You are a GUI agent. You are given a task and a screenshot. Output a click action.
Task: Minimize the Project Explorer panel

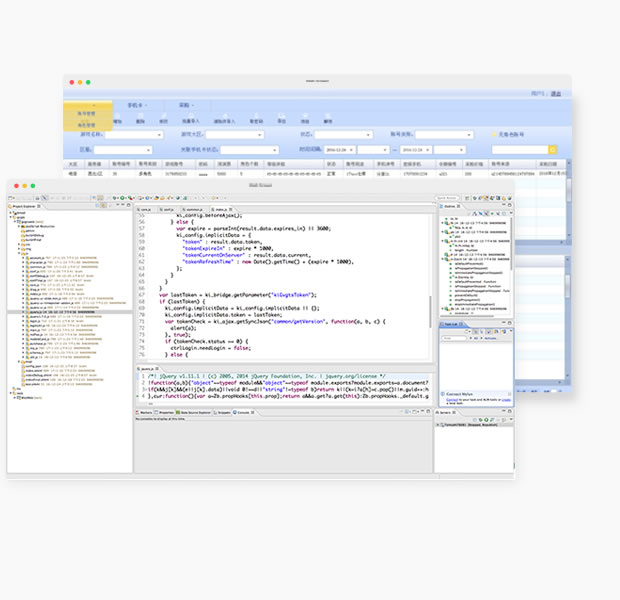[123, 205]
